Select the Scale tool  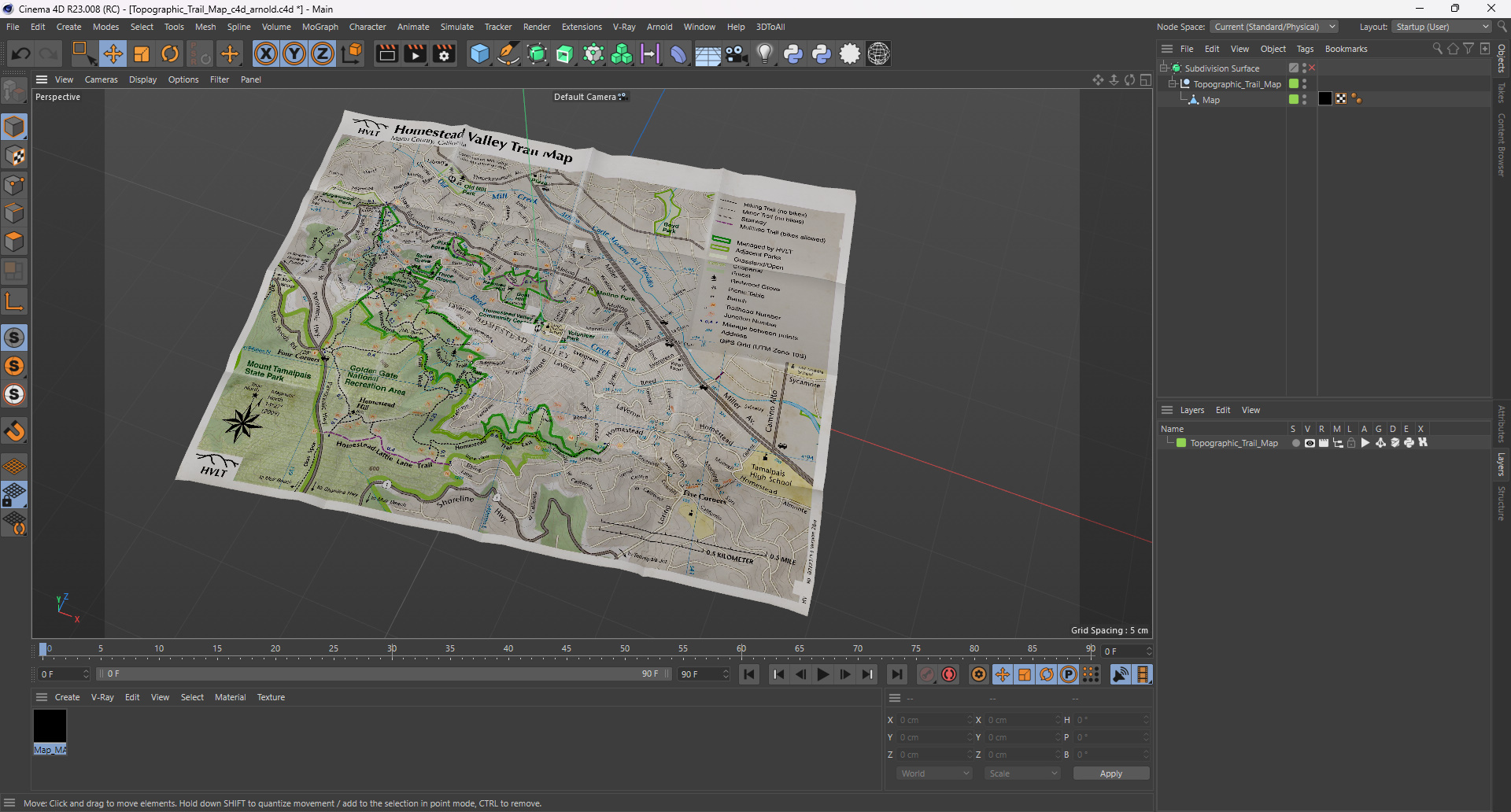coord(142,54)
